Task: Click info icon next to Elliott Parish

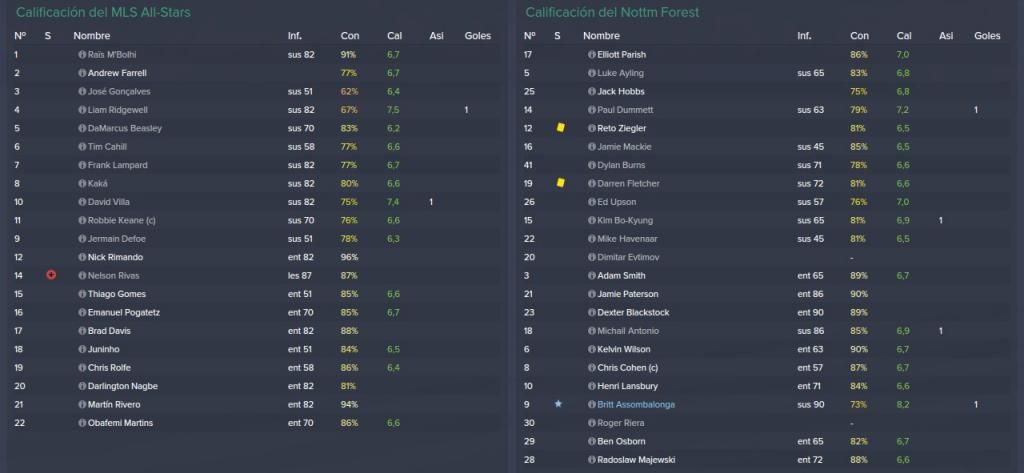Action: click(592, 55)
